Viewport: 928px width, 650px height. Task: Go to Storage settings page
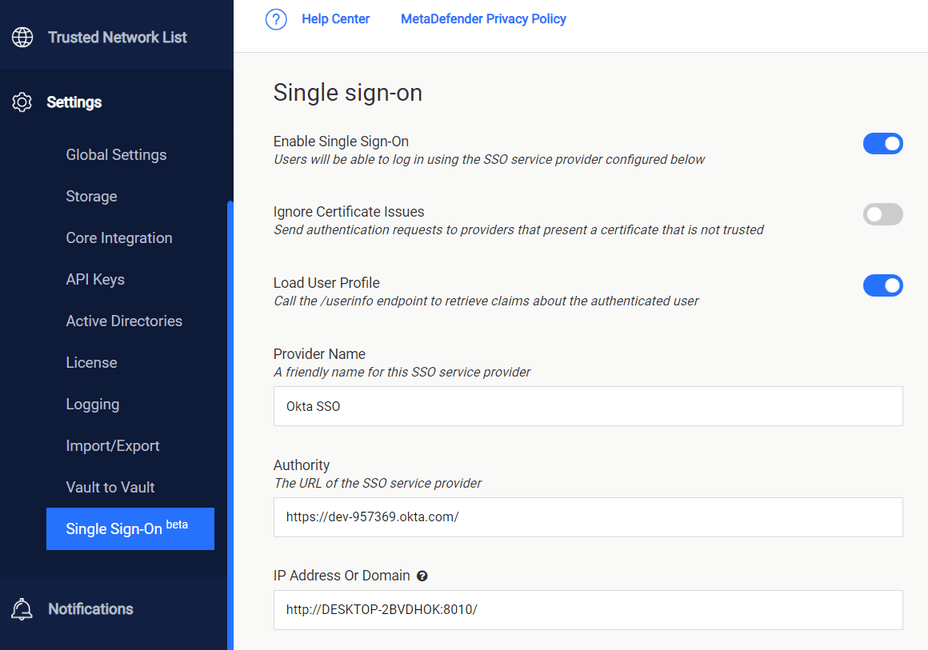click(91, 197)
